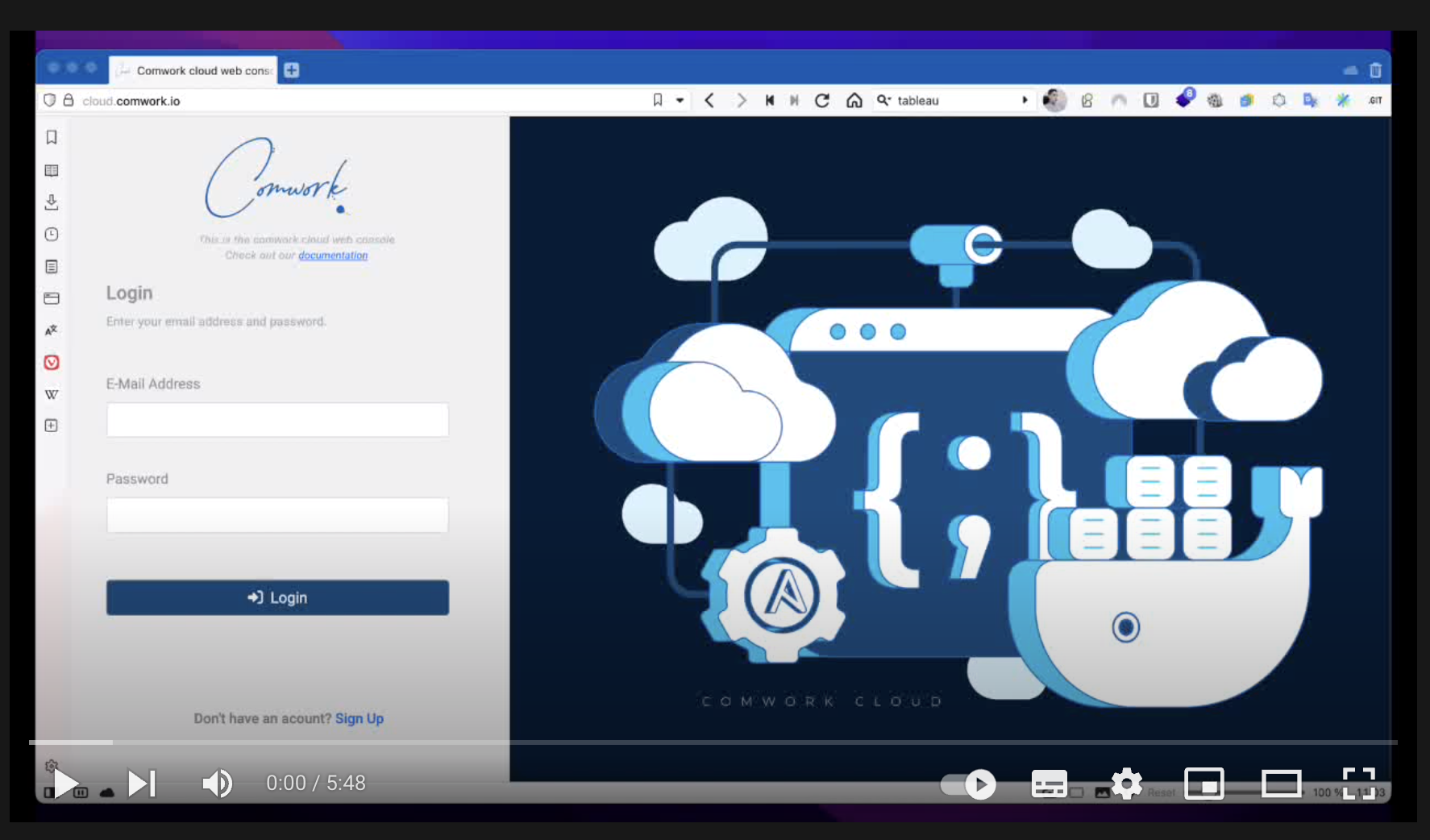Open the Wikipedia web panel
The height and width of the screenshot is (840, 1430).
pos(52,394)
